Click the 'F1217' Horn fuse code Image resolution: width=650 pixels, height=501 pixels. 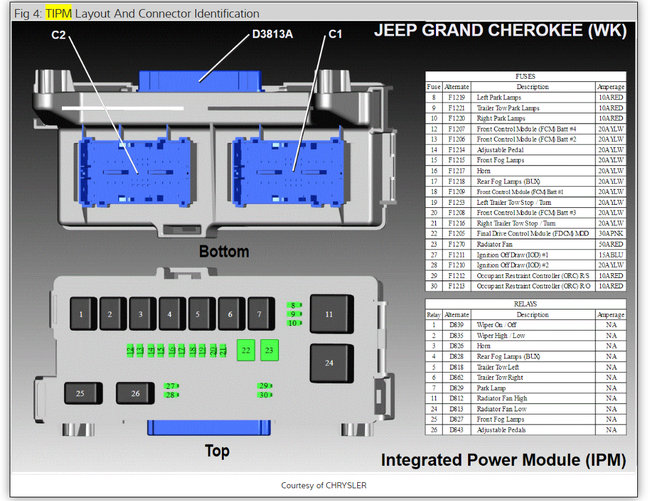click(456, 171)
